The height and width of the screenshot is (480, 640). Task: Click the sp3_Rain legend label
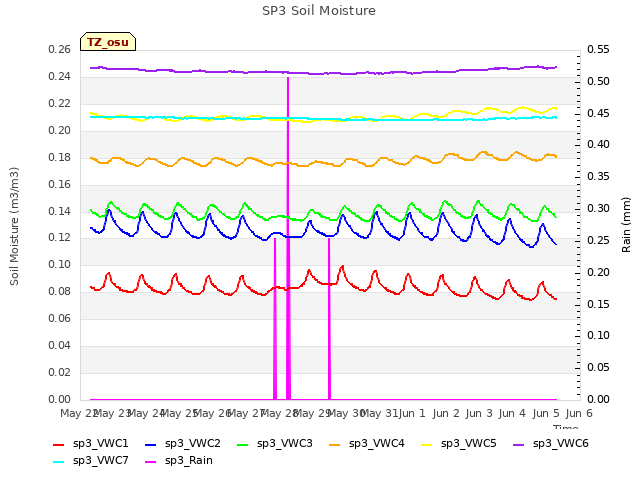tap(189, 461)
